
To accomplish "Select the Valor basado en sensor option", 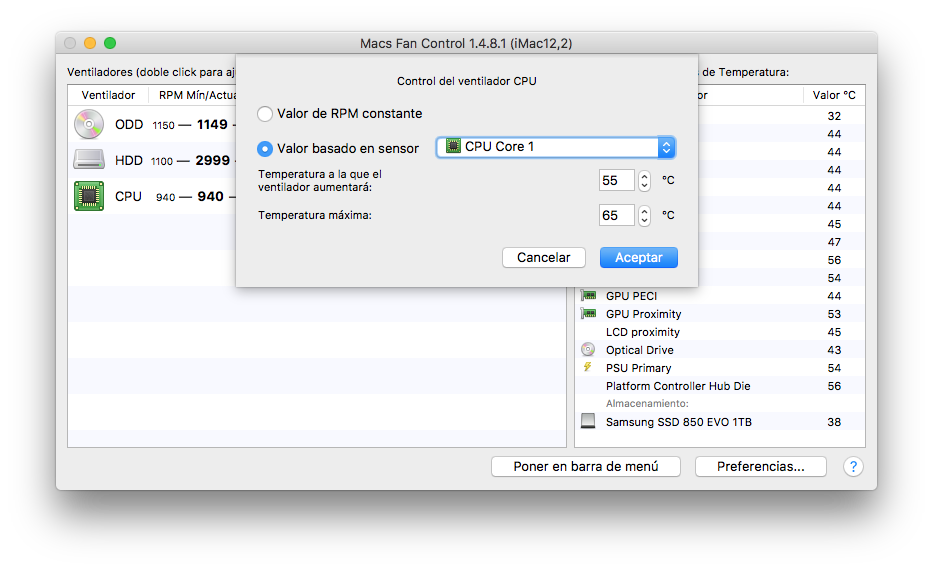I will click(x=265, y=148).
